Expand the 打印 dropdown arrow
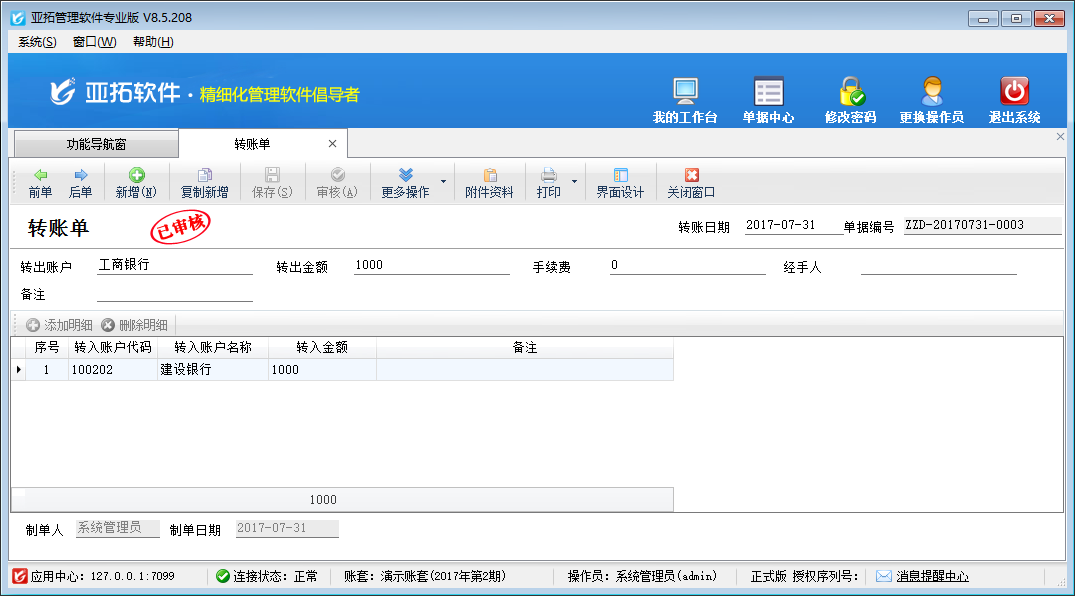The width and height of the screenshot is (1075, 596). pyautogui.click(x=574, y=182)
